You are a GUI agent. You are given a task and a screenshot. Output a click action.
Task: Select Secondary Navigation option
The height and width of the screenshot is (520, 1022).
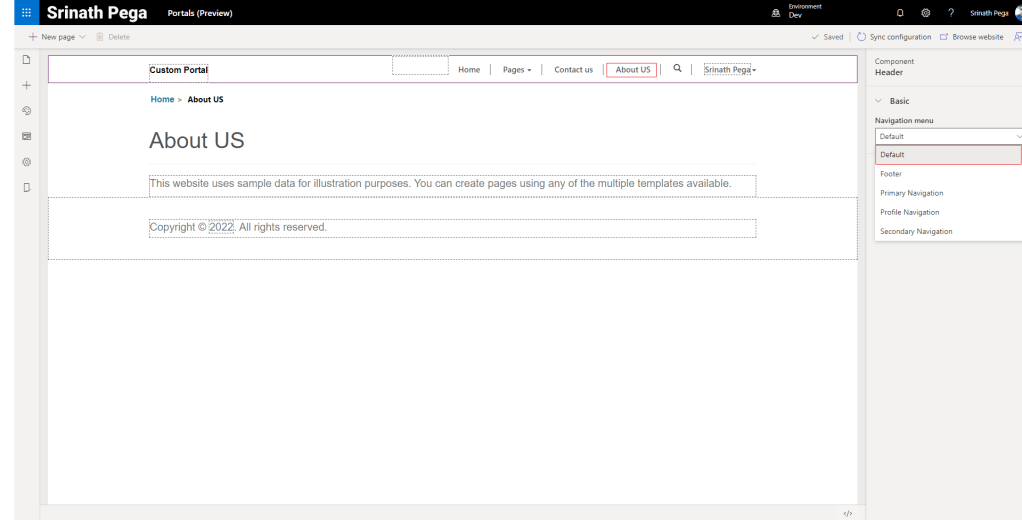point(916,231)
